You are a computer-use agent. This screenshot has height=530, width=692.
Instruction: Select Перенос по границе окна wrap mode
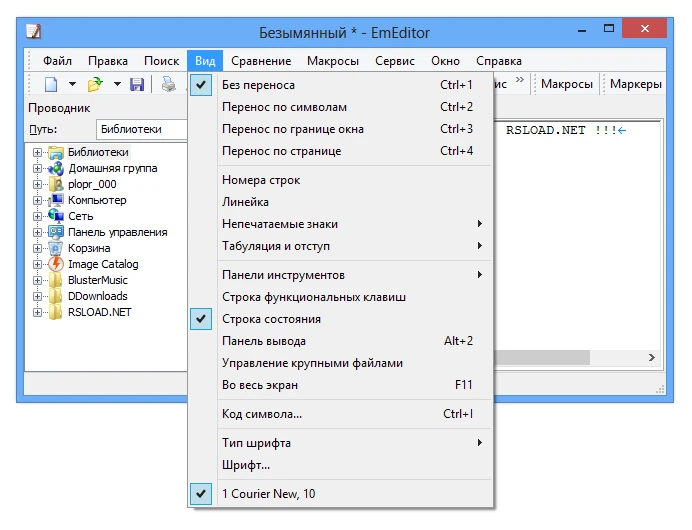click(292, 129)
